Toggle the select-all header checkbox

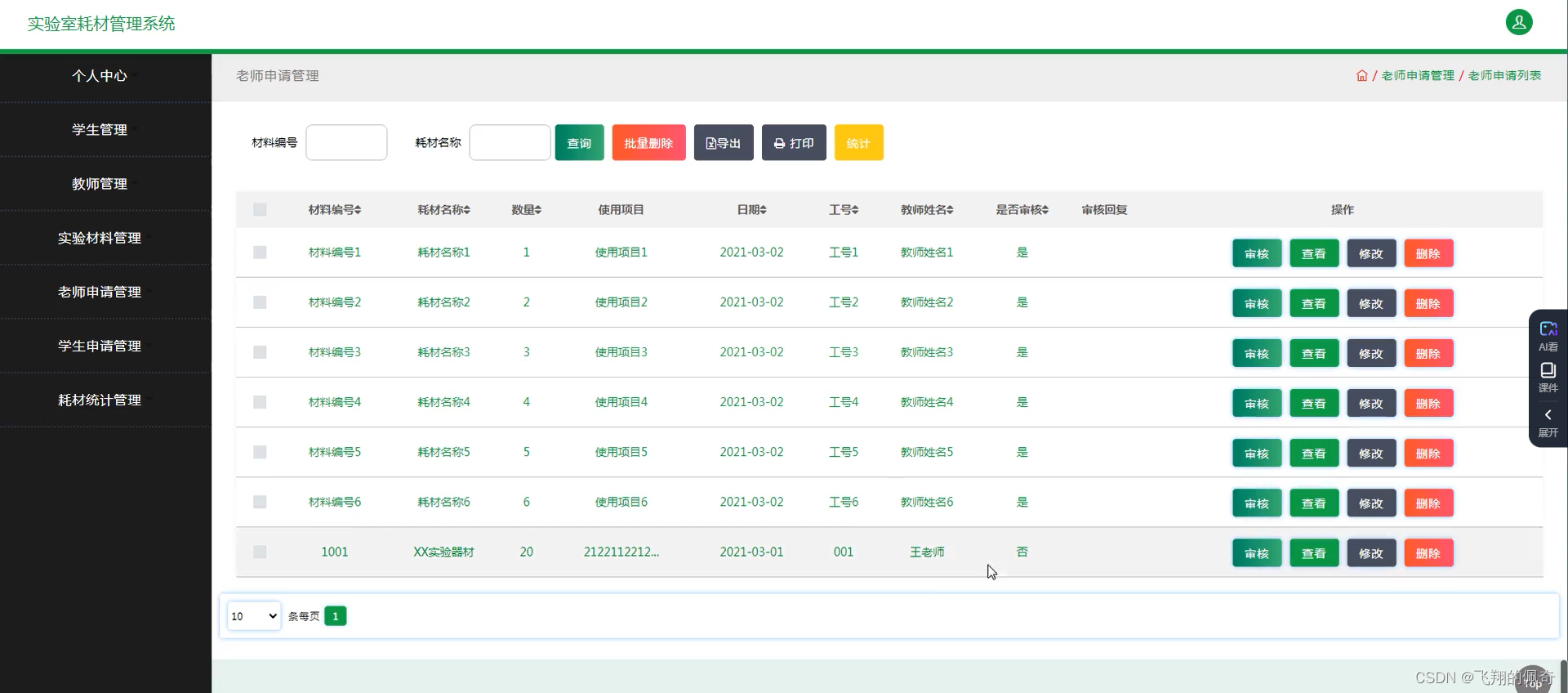tap(260, 209)
